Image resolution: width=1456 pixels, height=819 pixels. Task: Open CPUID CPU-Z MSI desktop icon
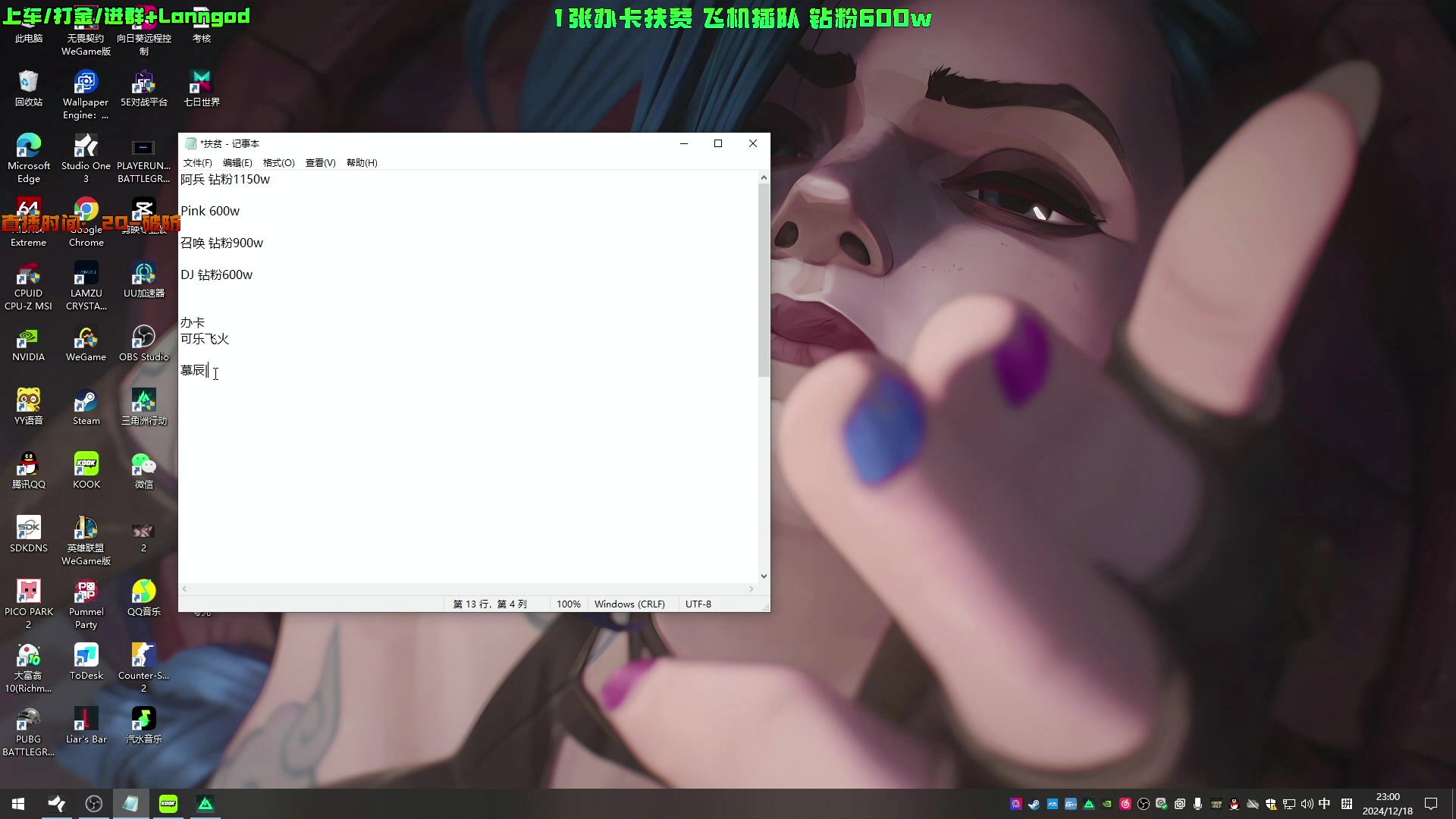29,285
